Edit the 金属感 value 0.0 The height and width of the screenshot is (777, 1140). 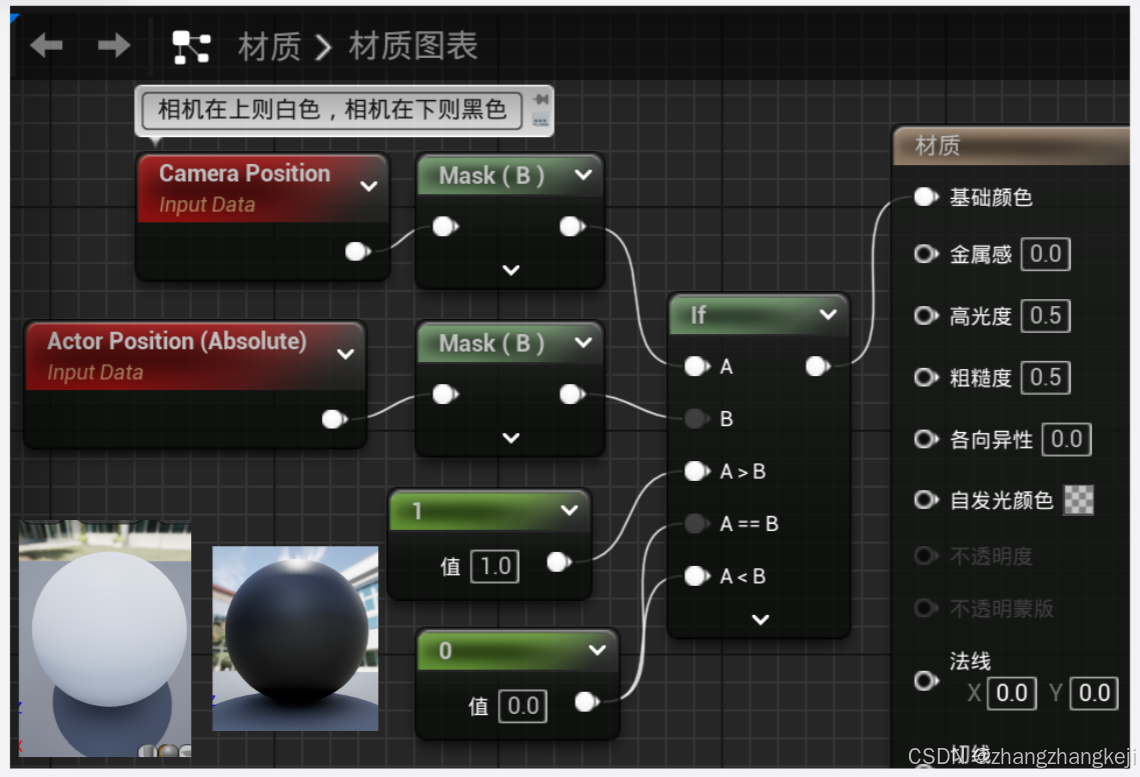click(x=1045, y=254)
